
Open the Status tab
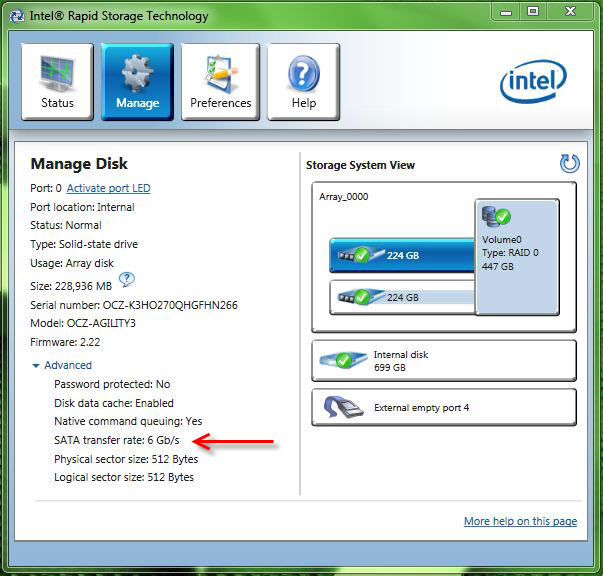57,82
